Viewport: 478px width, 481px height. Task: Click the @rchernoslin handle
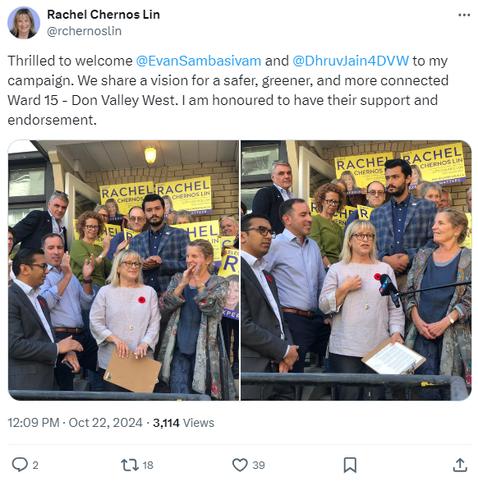coord(84,31)
